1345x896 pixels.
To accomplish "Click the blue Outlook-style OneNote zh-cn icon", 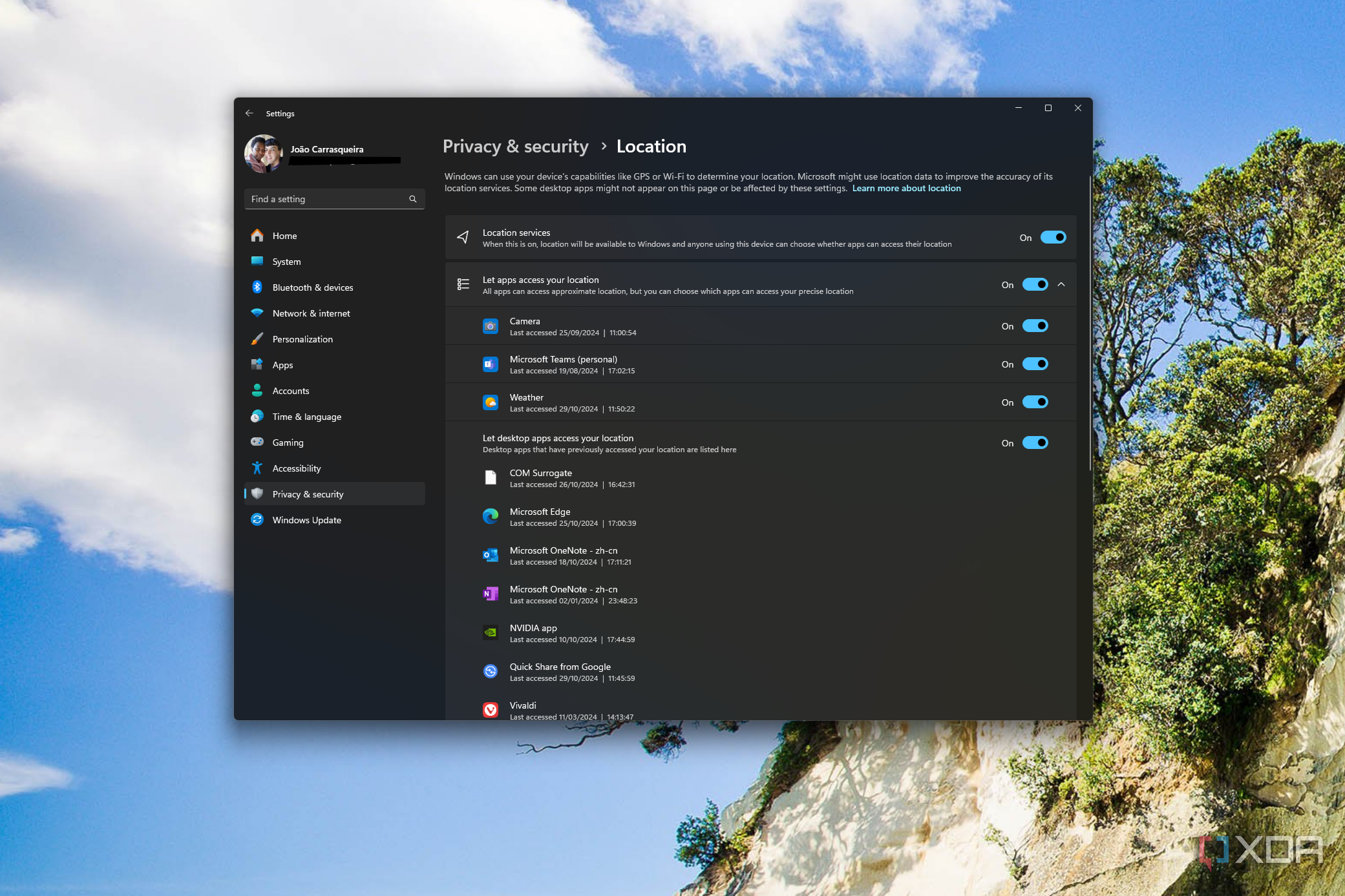I will (491, 555).
